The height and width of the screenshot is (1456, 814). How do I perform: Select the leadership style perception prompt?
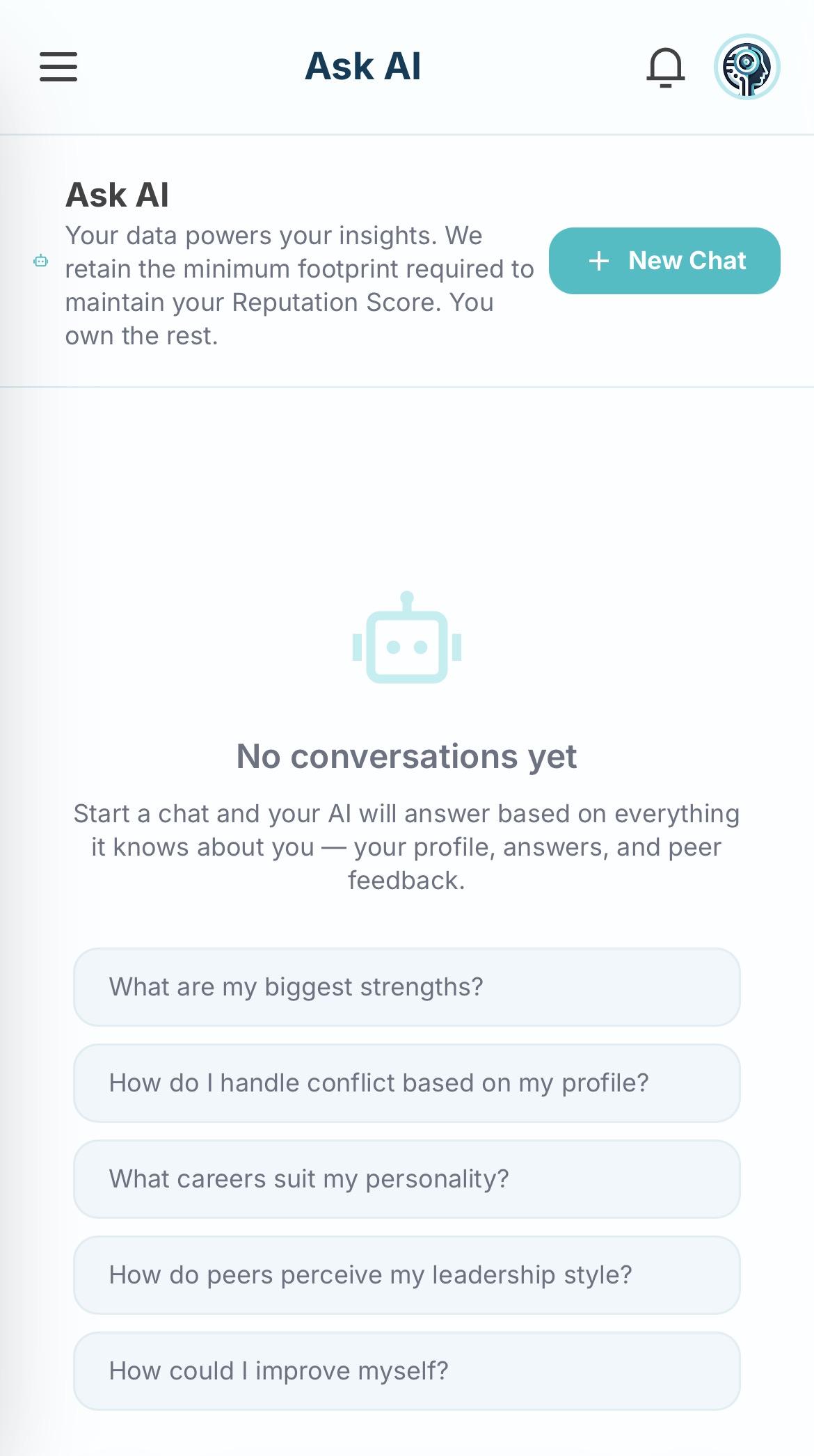407,1274
